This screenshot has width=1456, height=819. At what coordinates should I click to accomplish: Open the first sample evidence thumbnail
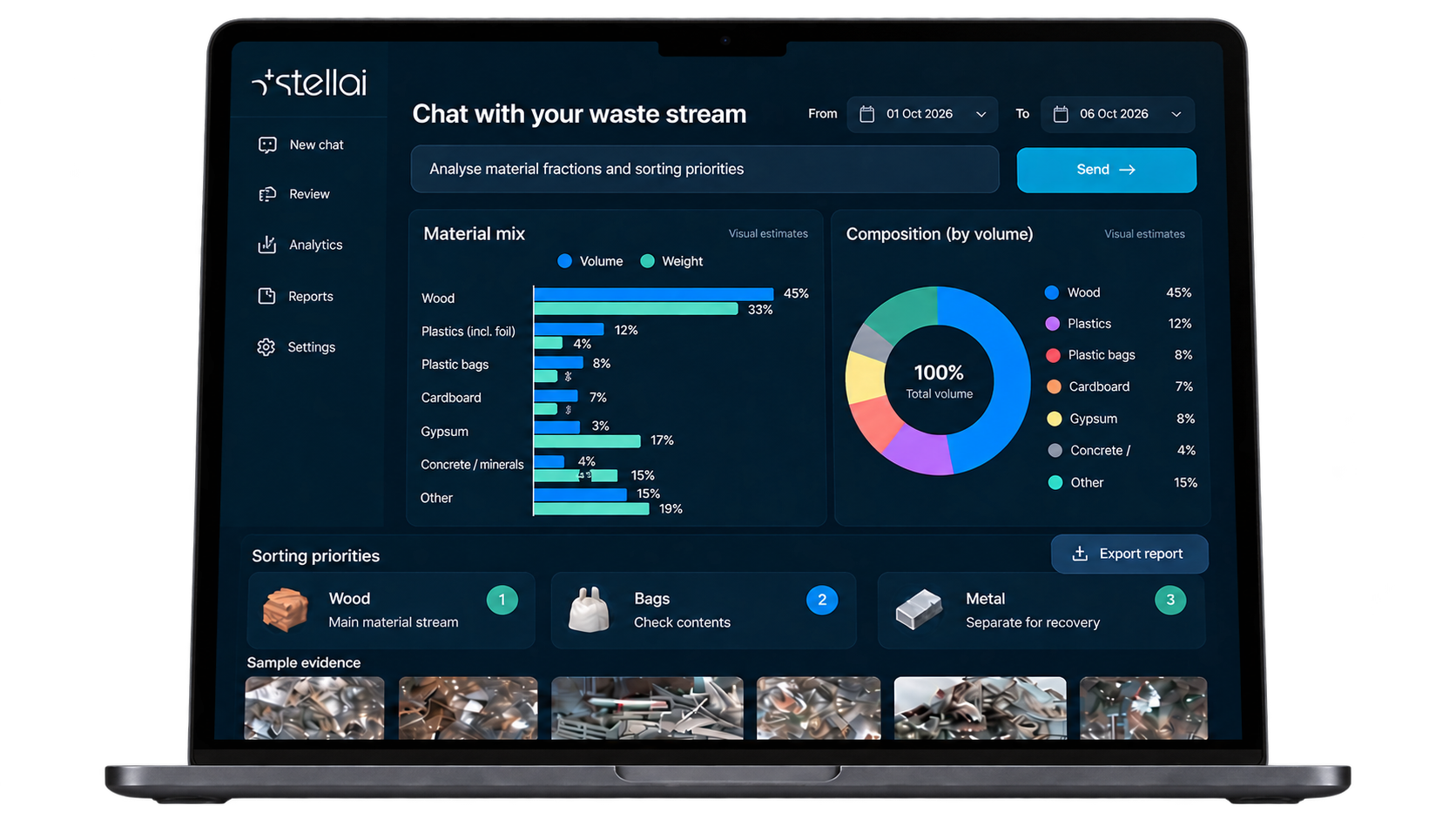[314, 708]
